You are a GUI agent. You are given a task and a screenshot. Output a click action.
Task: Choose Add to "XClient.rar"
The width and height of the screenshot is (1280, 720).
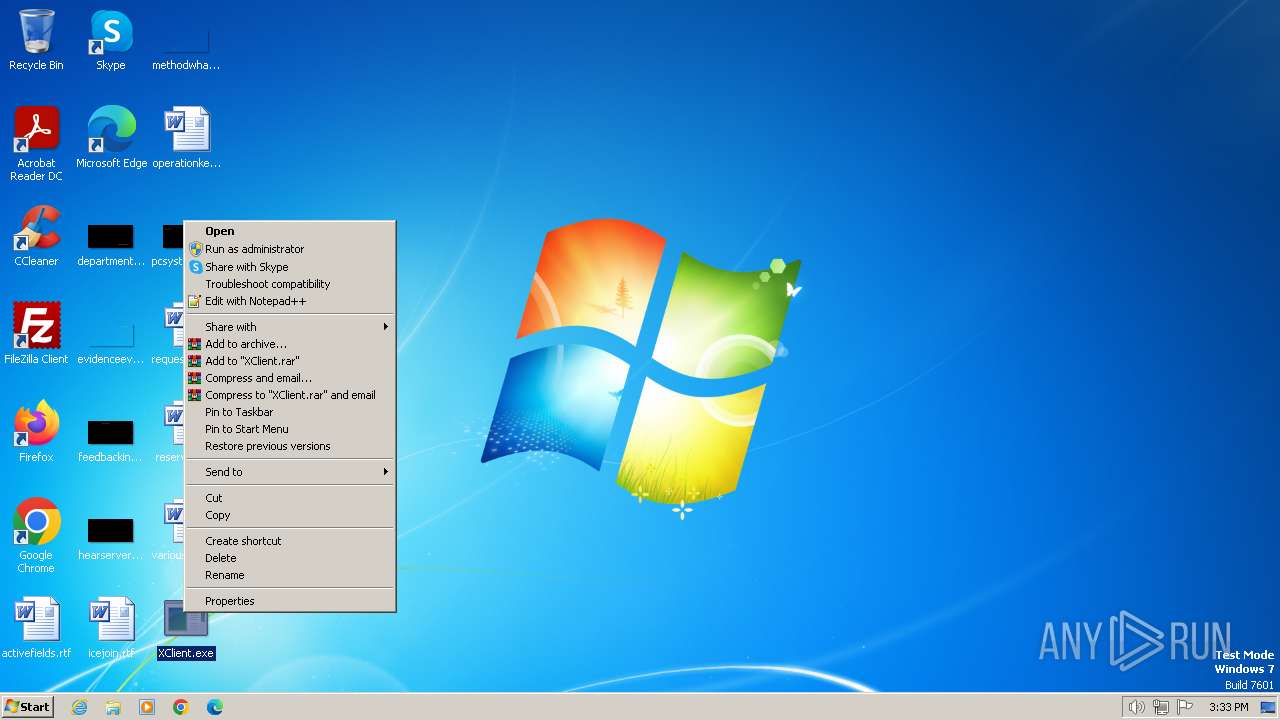[x=290, y=361]
